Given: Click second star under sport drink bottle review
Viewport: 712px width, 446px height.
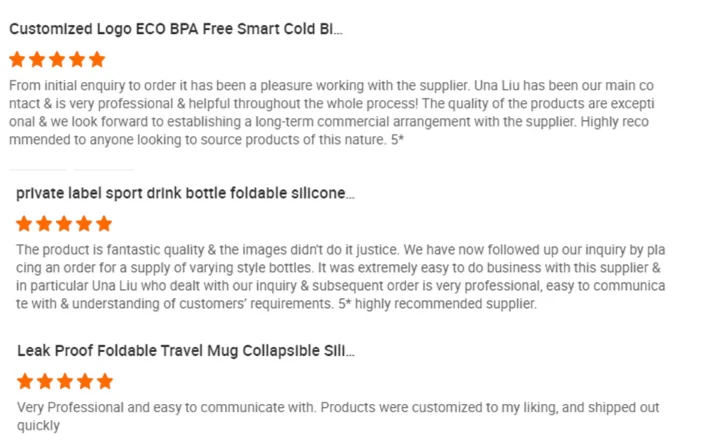Looking at the screenshot, I should (x=45, y=223).
